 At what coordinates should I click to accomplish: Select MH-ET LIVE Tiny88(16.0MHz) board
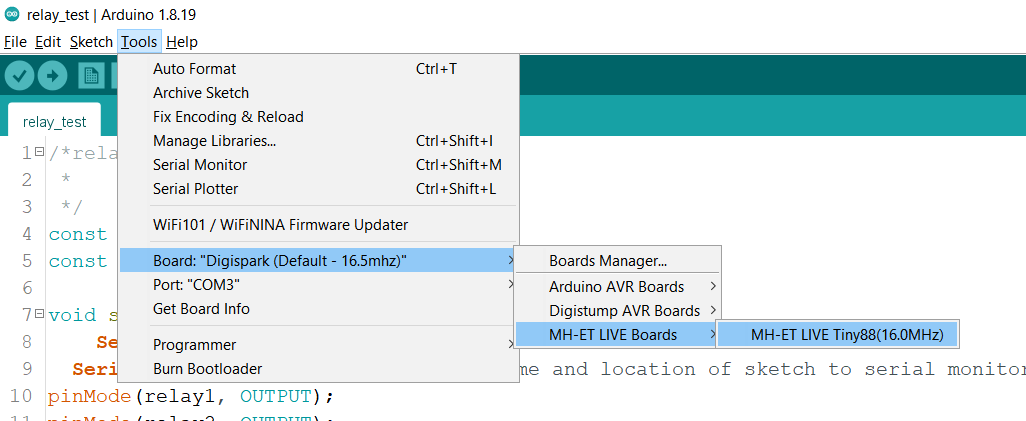pos(838,335)
